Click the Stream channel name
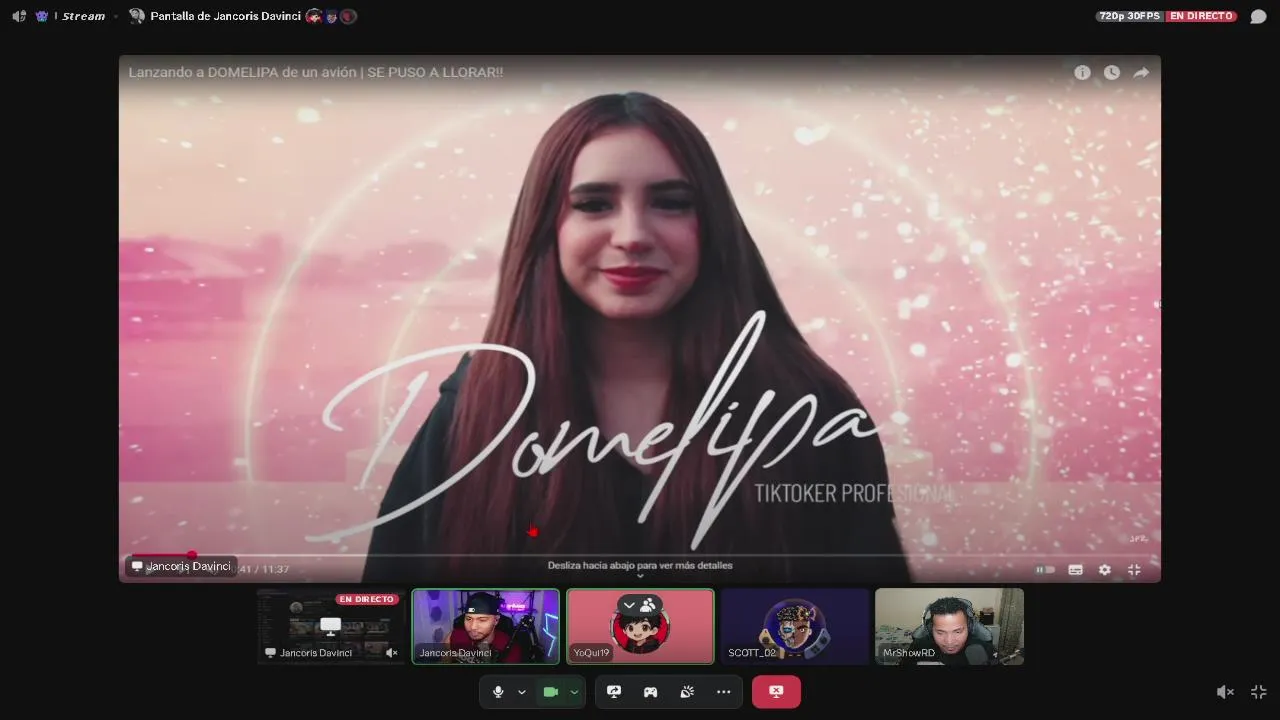 [x=83, y=16]
